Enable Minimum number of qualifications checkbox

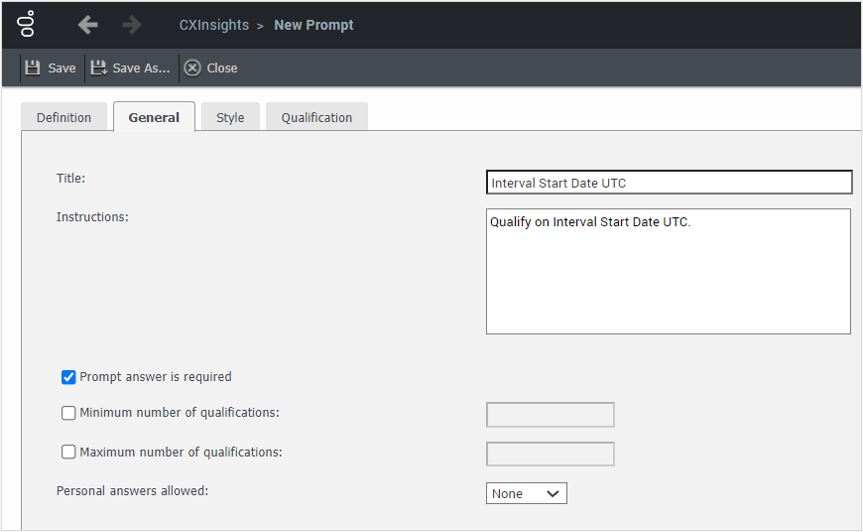point(69,412)
